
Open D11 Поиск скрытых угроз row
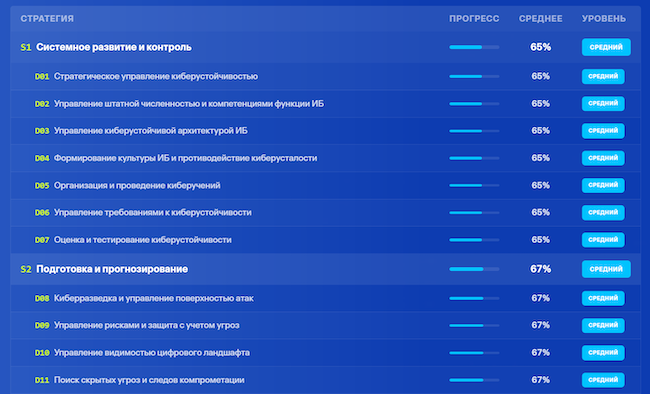tap(325, 380)
